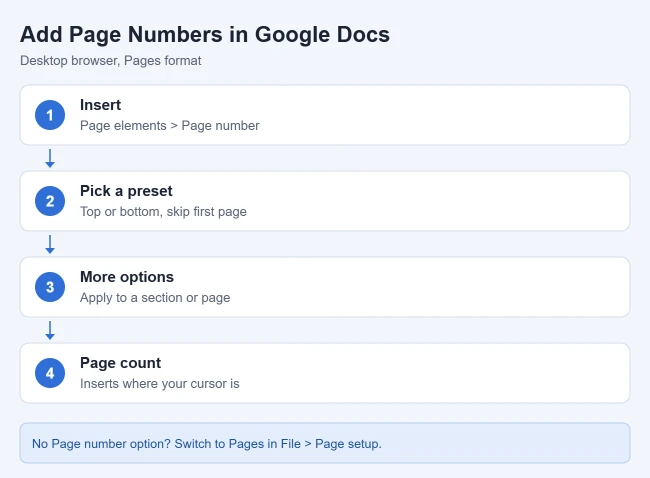Click the "Pick a preset" step heading
This screenshot has height=478, width=650.
point(126,191)
